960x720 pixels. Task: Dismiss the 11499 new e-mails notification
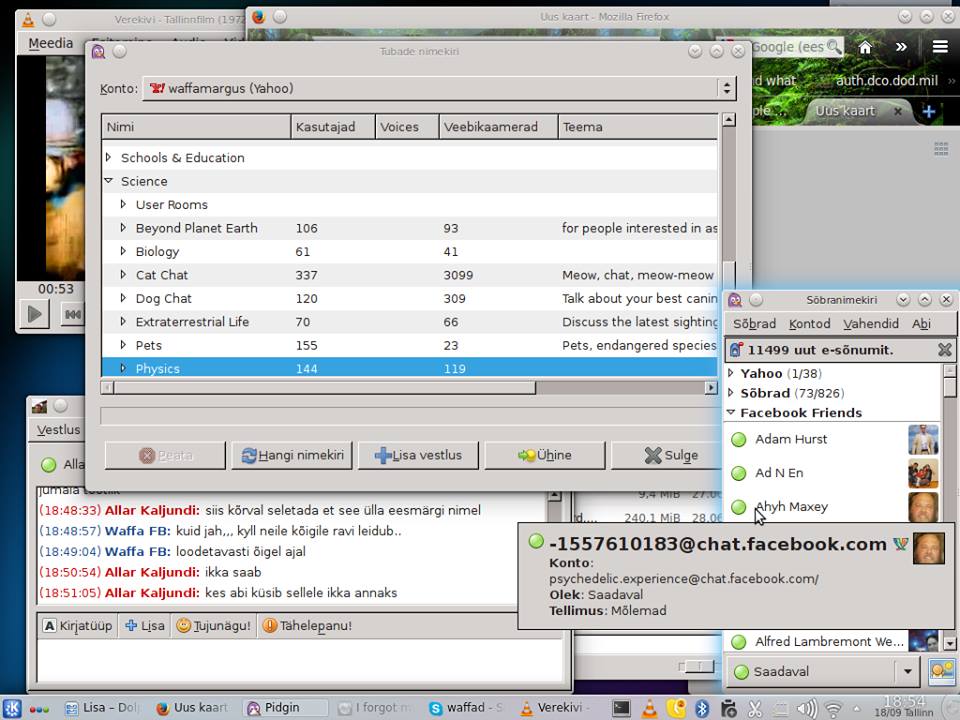[x=945, y=350]
